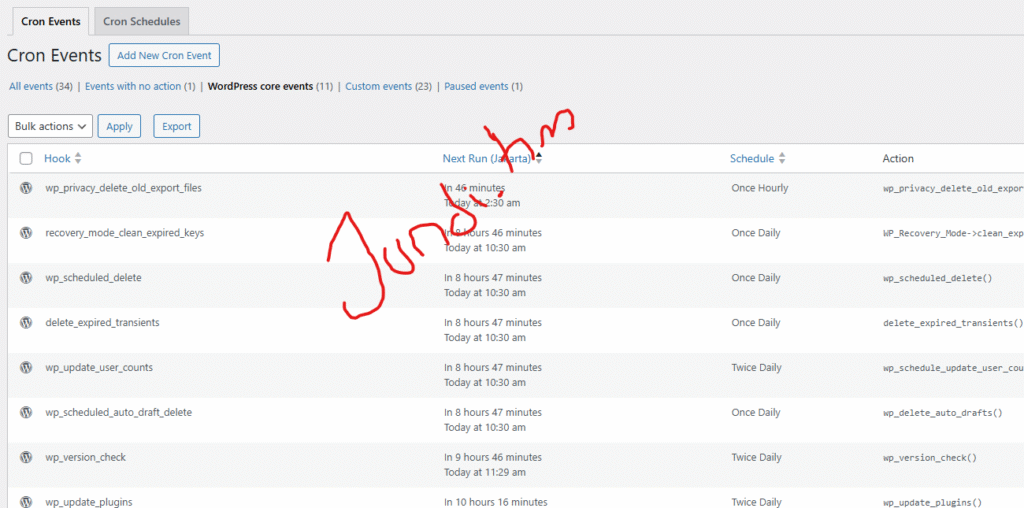
Task: Switch to the Cron Events tab
Action: 51,21
